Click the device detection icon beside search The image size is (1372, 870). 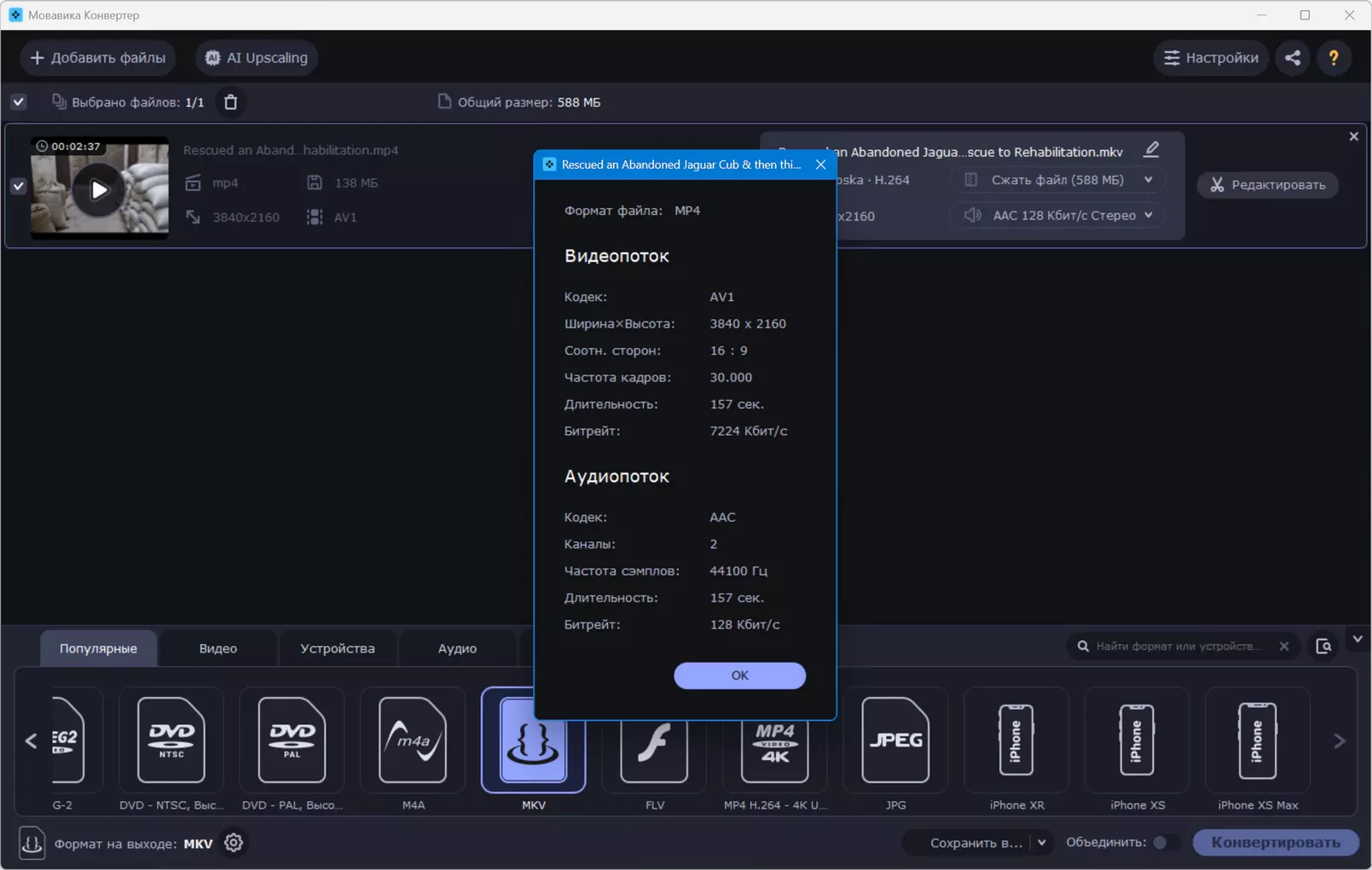(x=1323, y=647)
